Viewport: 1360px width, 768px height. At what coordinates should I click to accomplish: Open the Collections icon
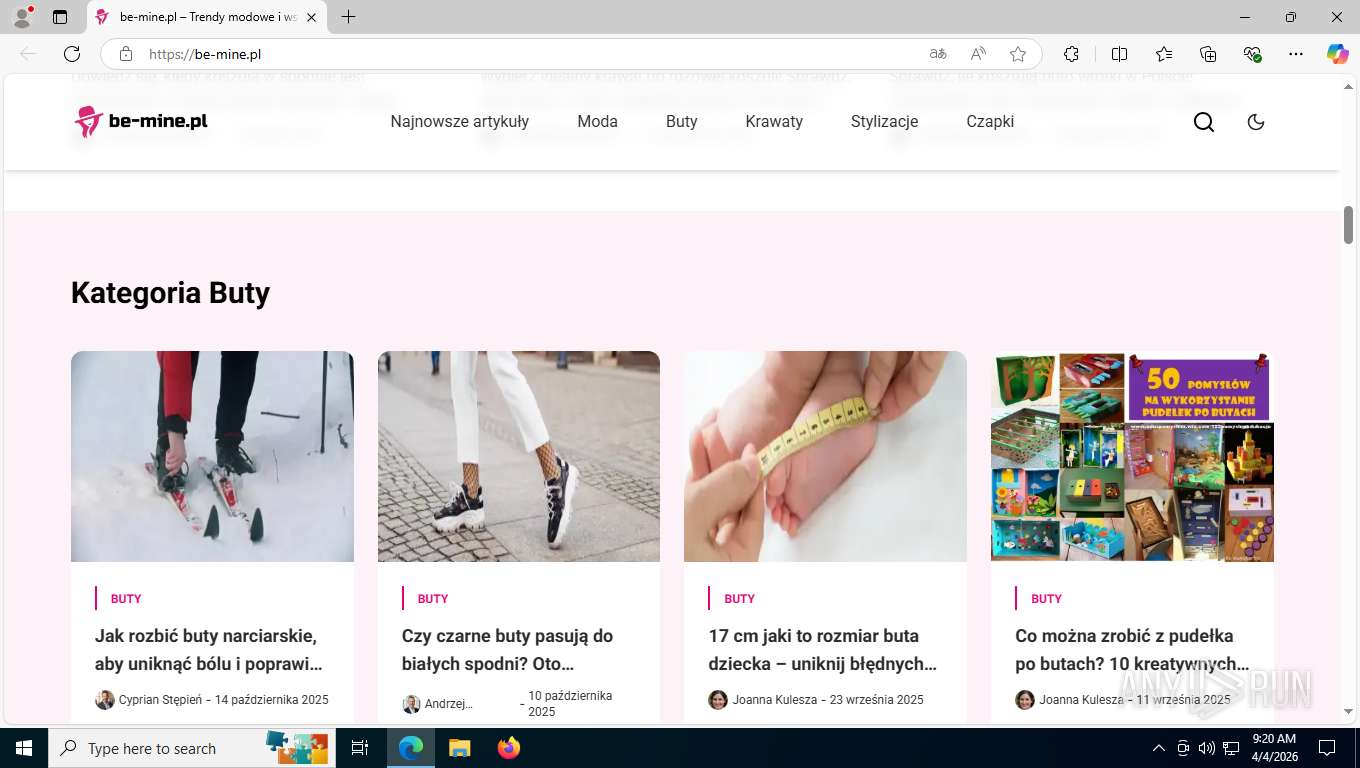1208,54
